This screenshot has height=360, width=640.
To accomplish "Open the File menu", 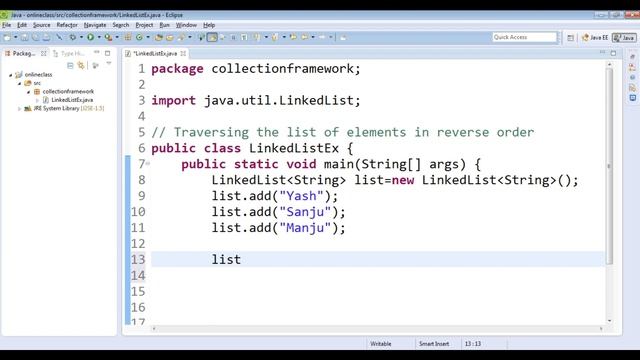I will pyautogui.click(x=7, y=25).
